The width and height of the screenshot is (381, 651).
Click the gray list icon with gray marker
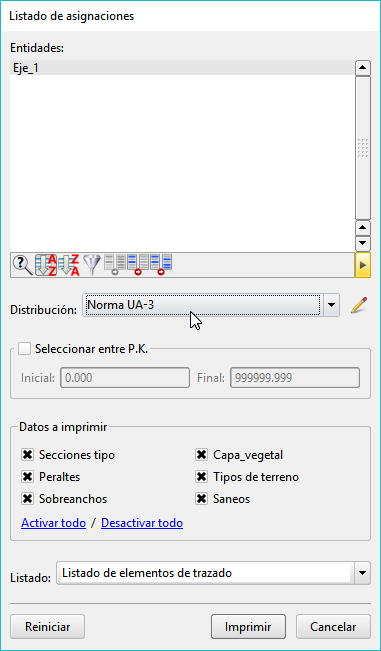pos(115,265)
